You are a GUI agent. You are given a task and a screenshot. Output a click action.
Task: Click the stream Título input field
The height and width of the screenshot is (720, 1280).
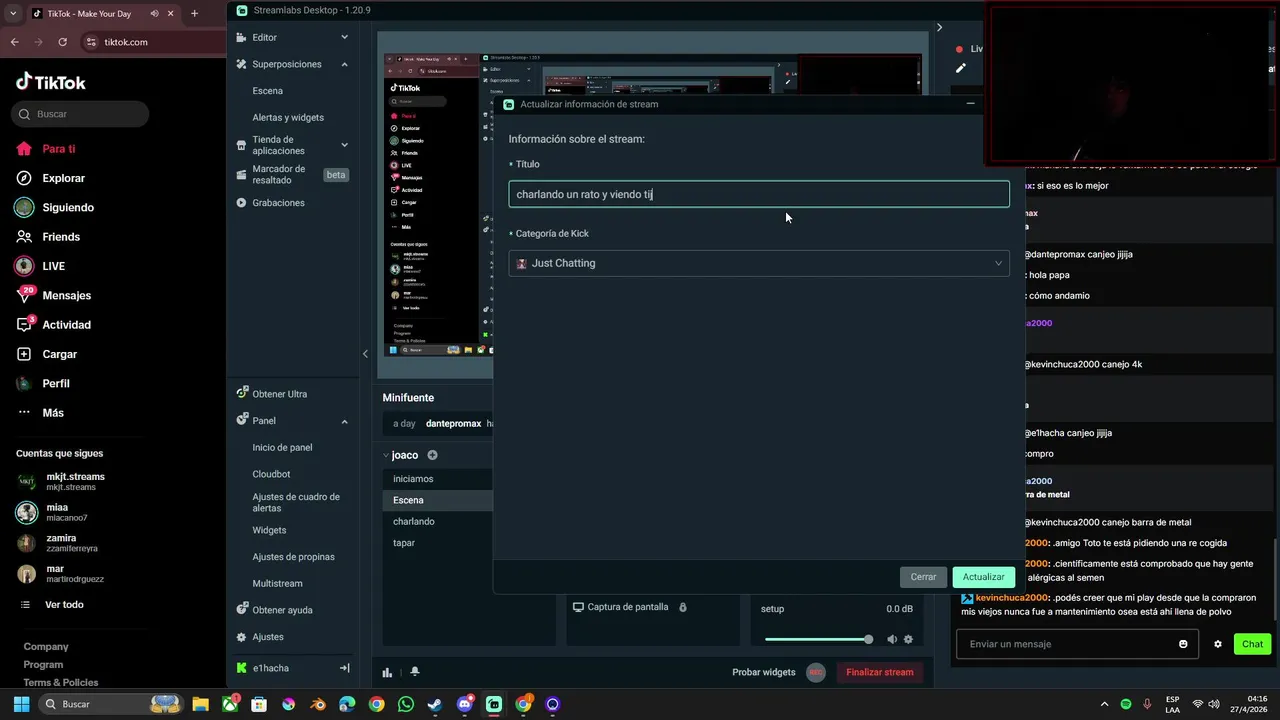coord(759,194)
